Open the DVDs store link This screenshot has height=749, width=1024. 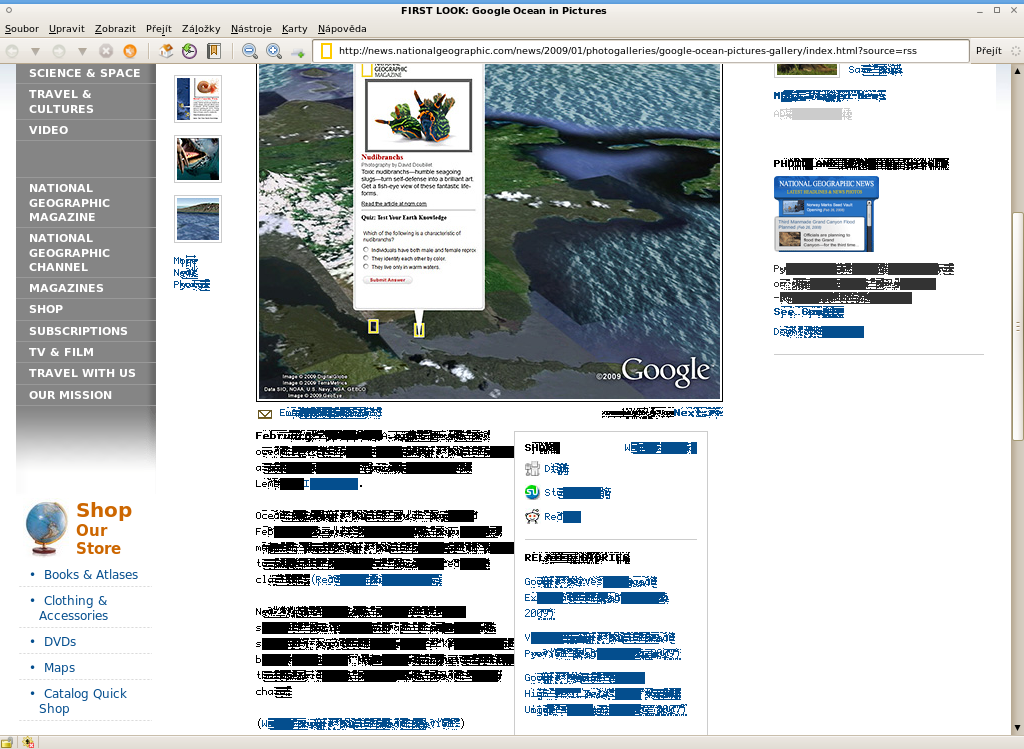point(60,642)
